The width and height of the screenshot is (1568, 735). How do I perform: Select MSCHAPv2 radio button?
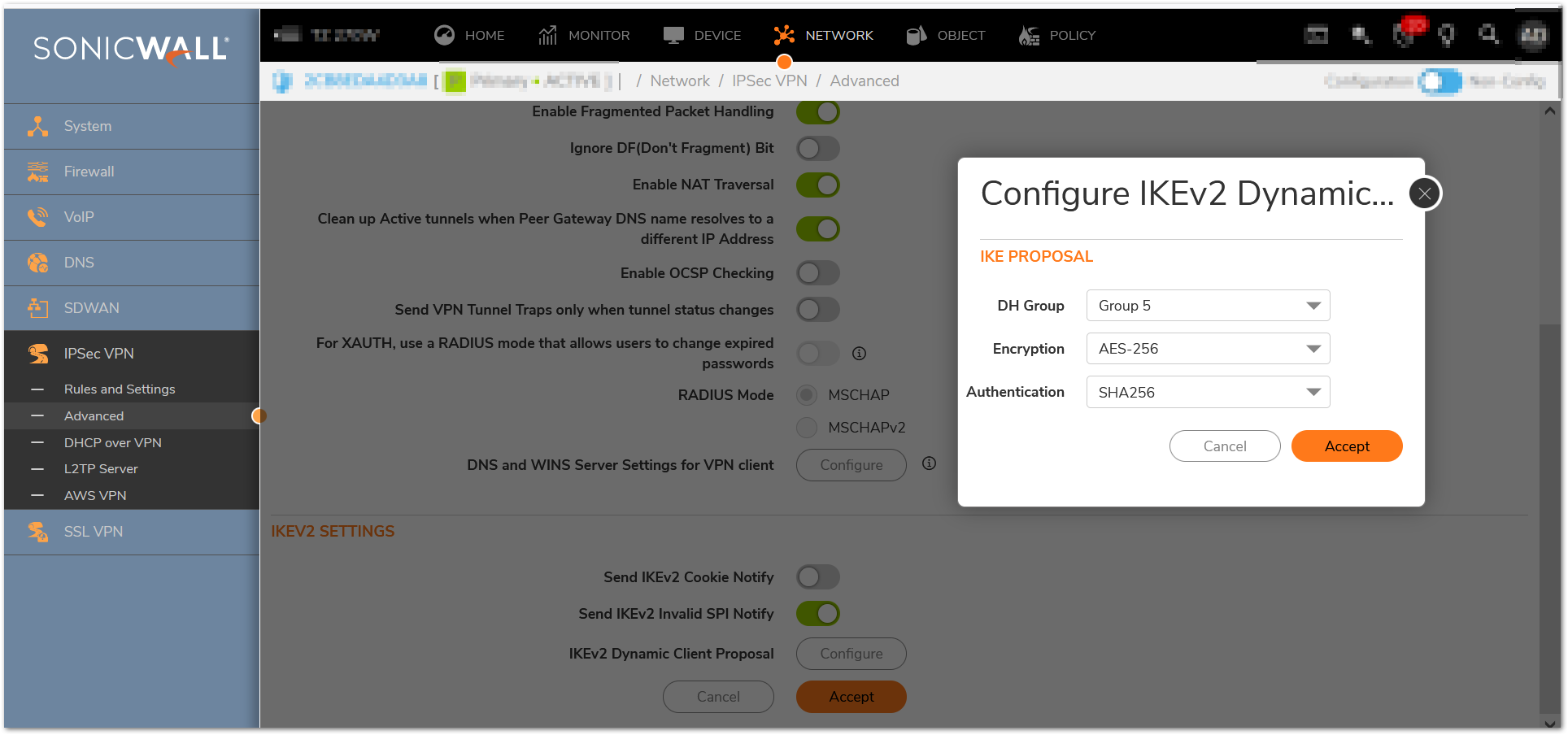[x=807, y=428]
